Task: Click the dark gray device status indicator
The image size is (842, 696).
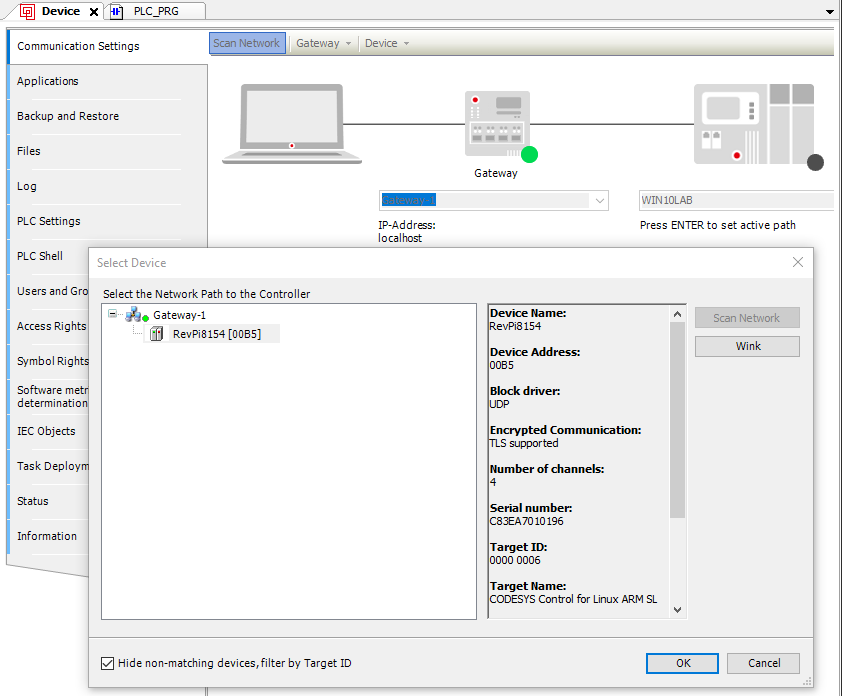Action: [815, 163]
